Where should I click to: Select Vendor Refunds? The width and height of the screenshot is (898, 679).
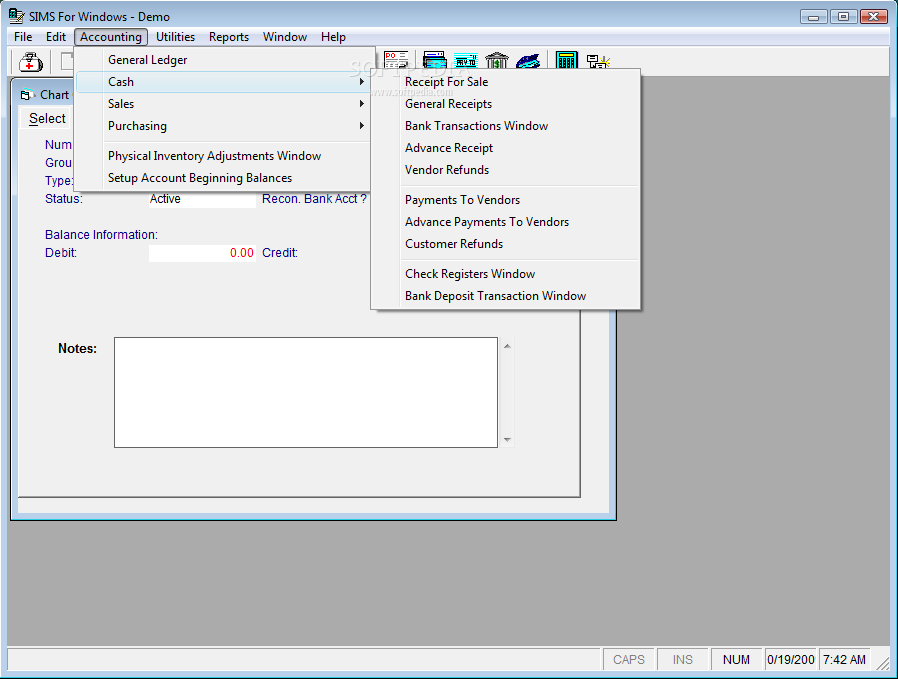click(x=506, y=170)
